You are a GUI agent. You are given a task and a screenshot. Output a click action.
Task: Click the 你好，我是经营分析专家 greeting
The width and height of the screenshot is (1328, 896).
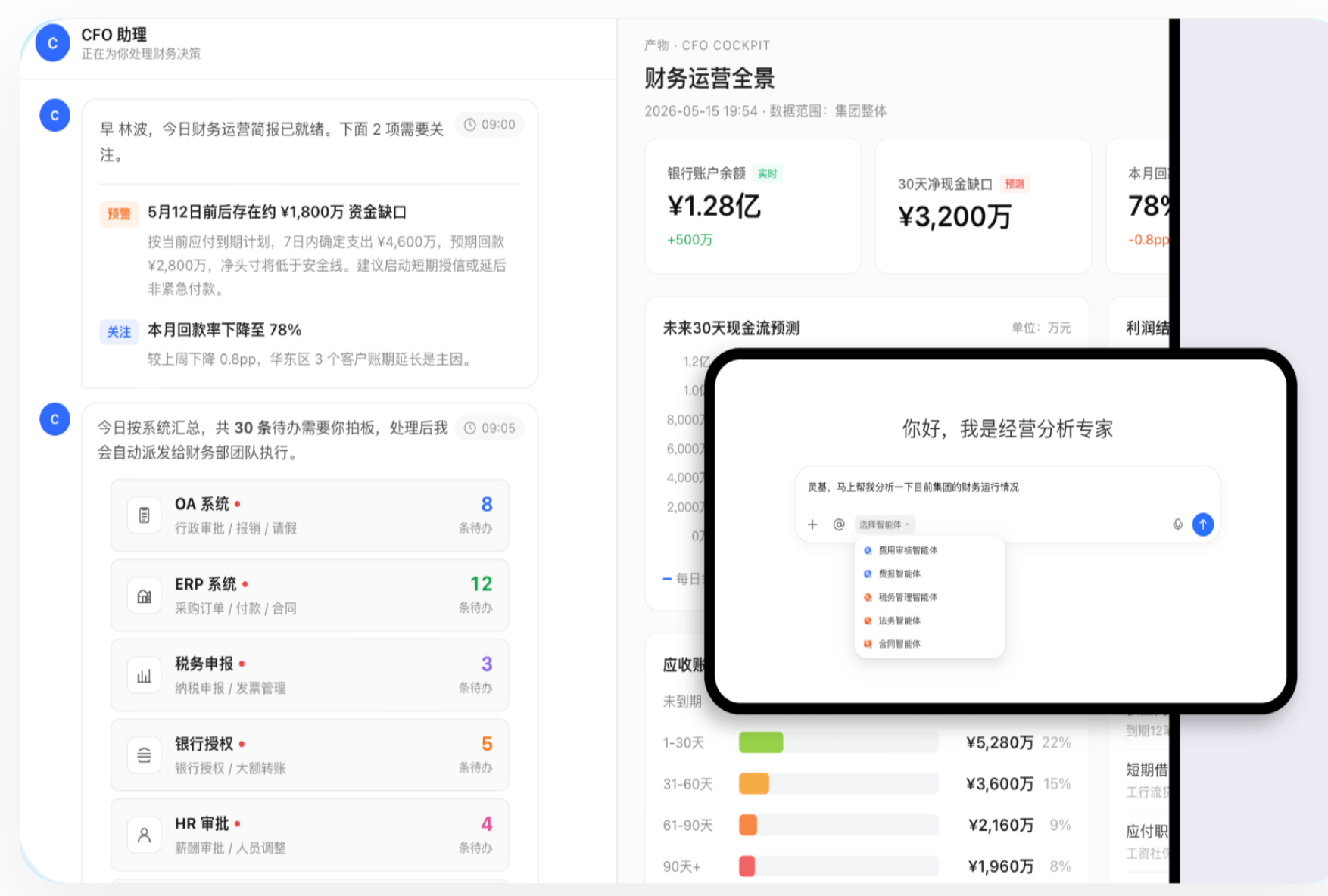[1007, 429]
